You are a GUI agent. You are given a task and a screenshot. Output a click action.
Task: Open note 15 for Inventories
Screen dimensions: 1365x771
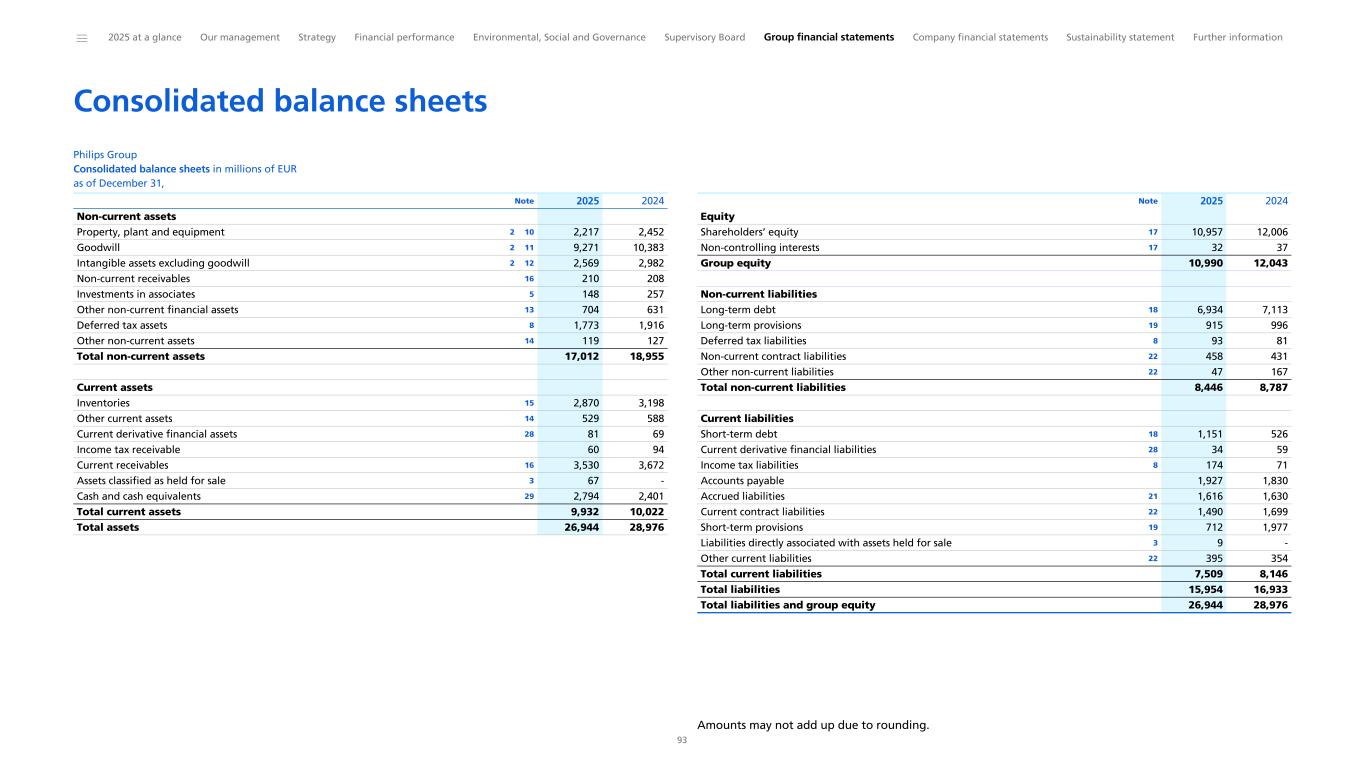pos(529,403)
